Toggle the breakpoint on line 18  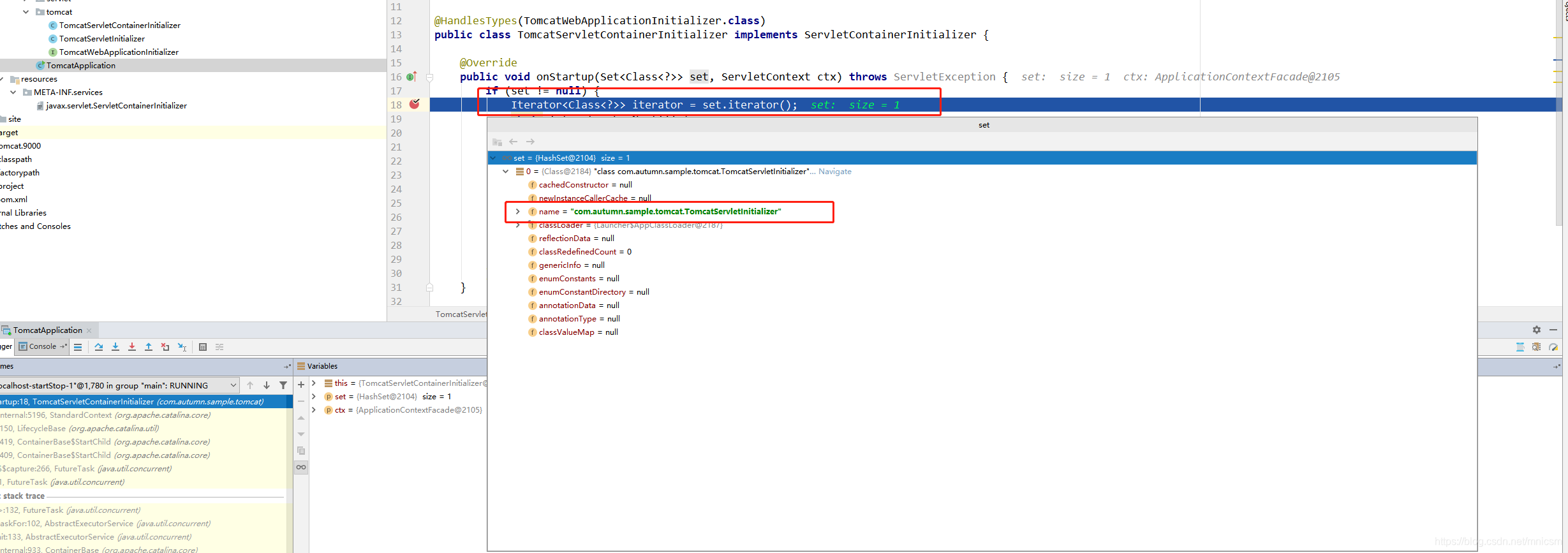point(415,104)
